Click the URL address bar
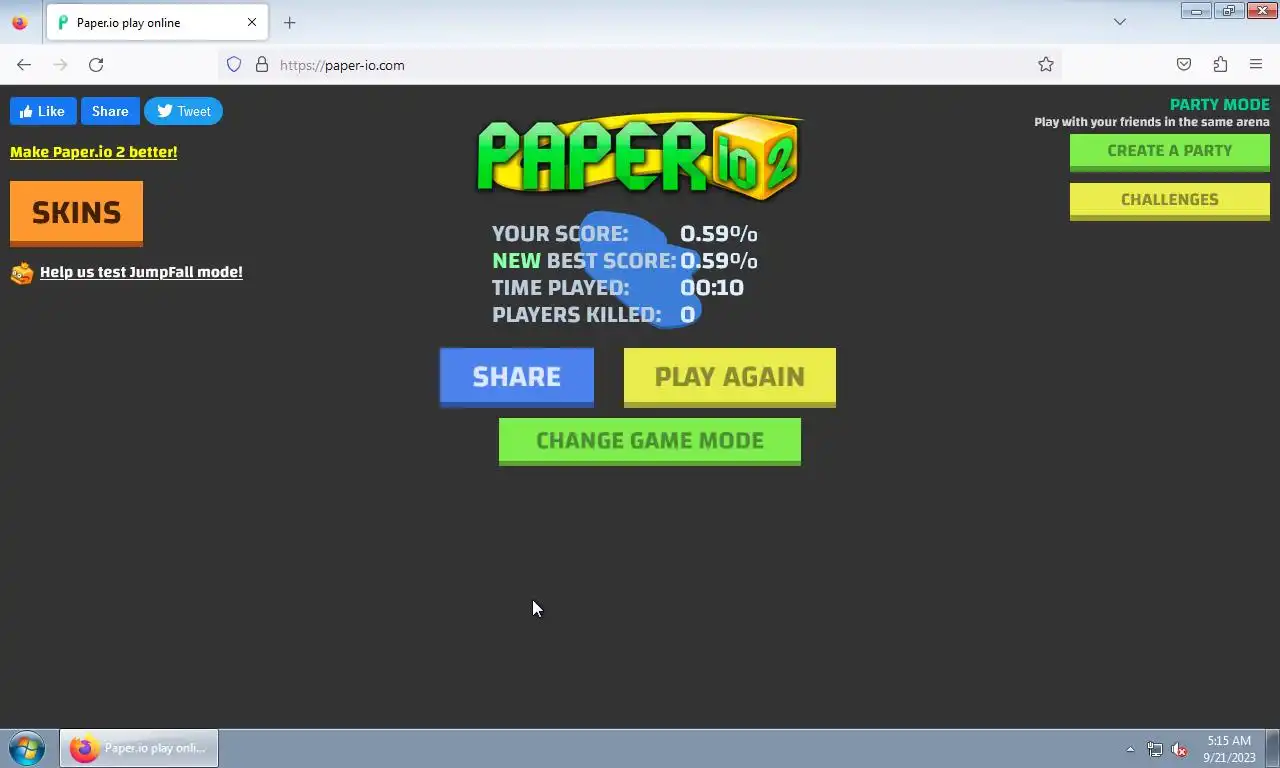The height and width of the screenshot is (768, 1280). (640, 64)
